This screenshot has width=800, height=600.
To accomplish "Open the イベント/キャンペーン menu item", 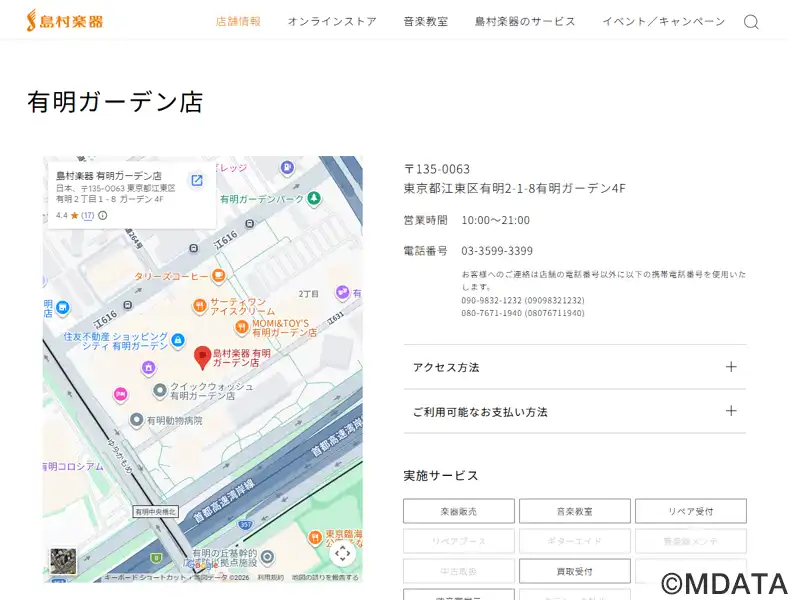I will point(663,21).
